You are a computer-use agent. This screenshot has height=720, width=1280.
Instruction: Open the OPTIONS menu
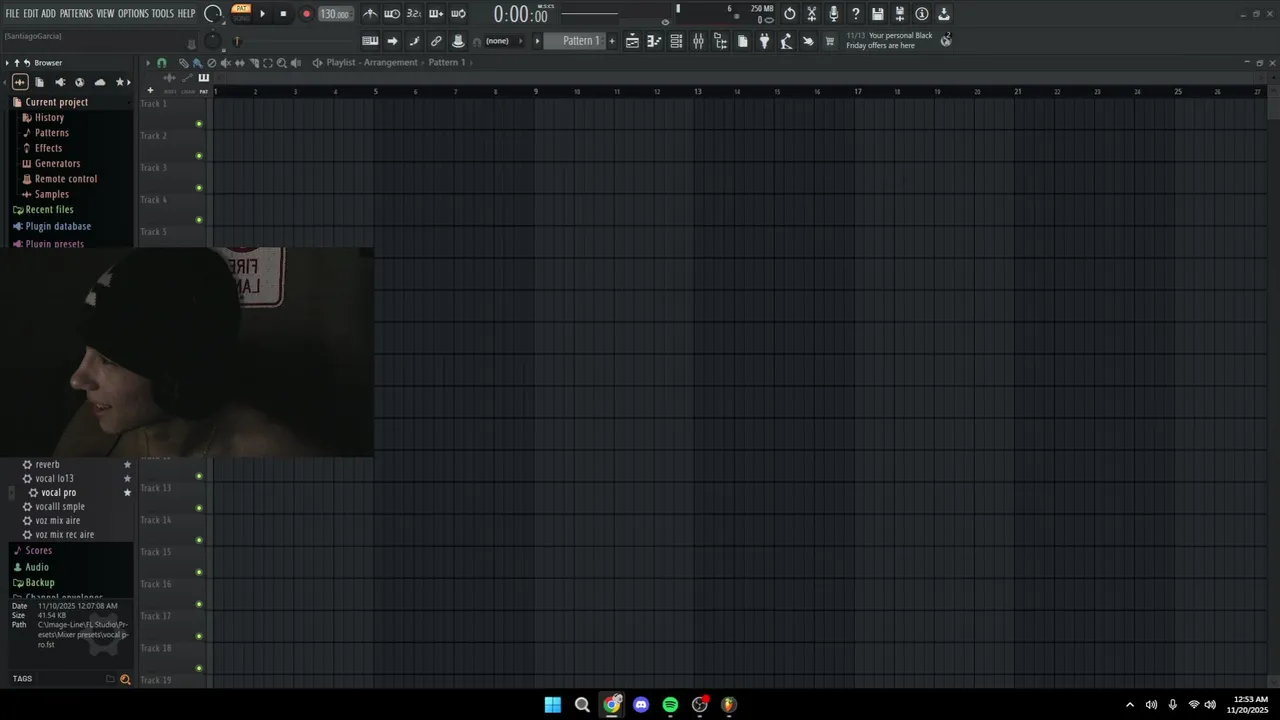tap(133, 14)
